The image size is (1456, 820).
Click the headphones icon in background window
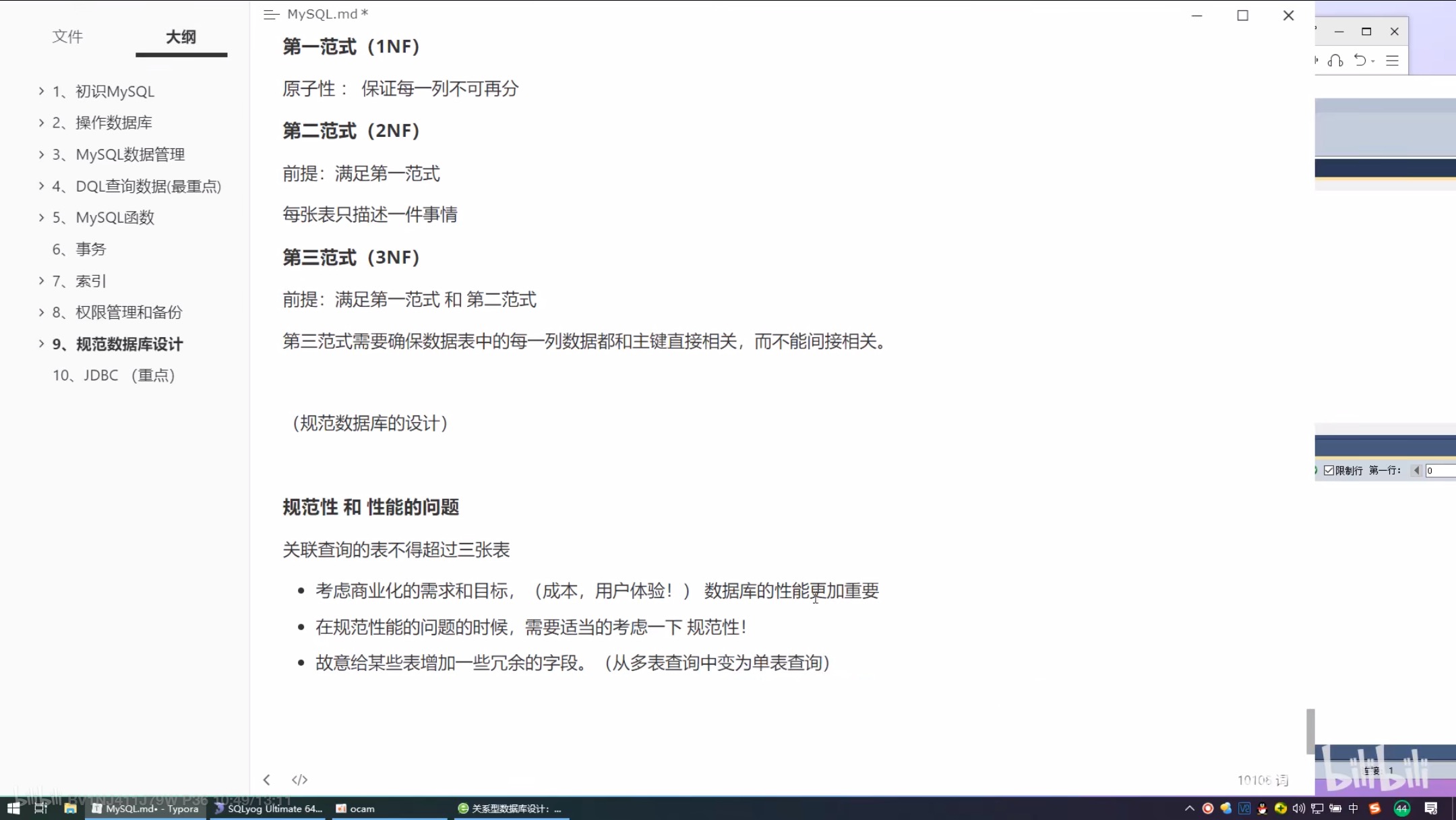pyautogui.click(x=1335, y=61)
